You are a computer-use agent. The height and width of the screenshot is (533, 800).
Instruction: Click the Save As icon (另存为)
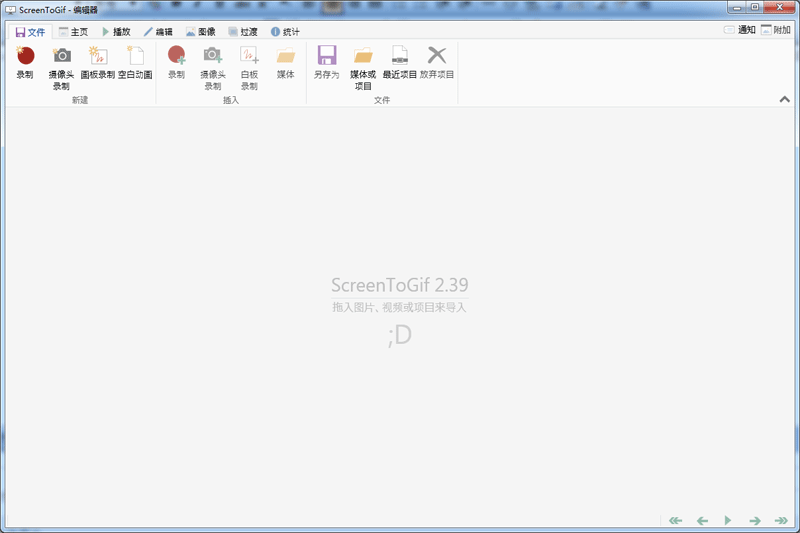[x=327, y=55]
